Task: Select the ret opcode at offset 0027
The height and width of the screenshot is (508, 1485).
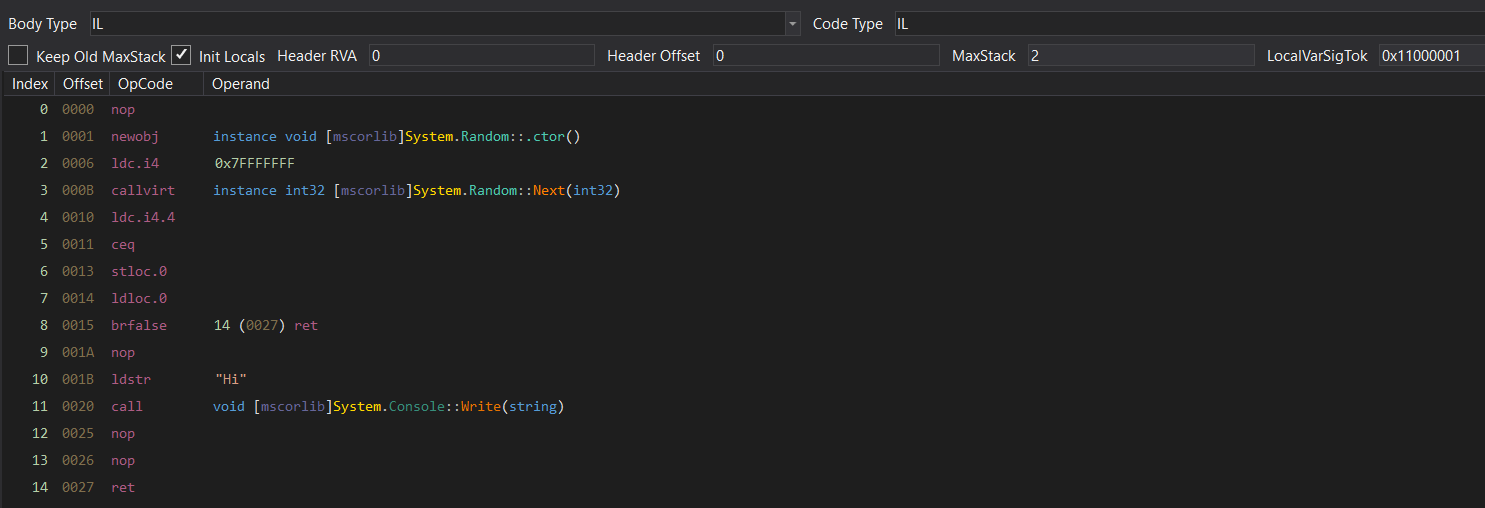Action: (x=123, y=487)
